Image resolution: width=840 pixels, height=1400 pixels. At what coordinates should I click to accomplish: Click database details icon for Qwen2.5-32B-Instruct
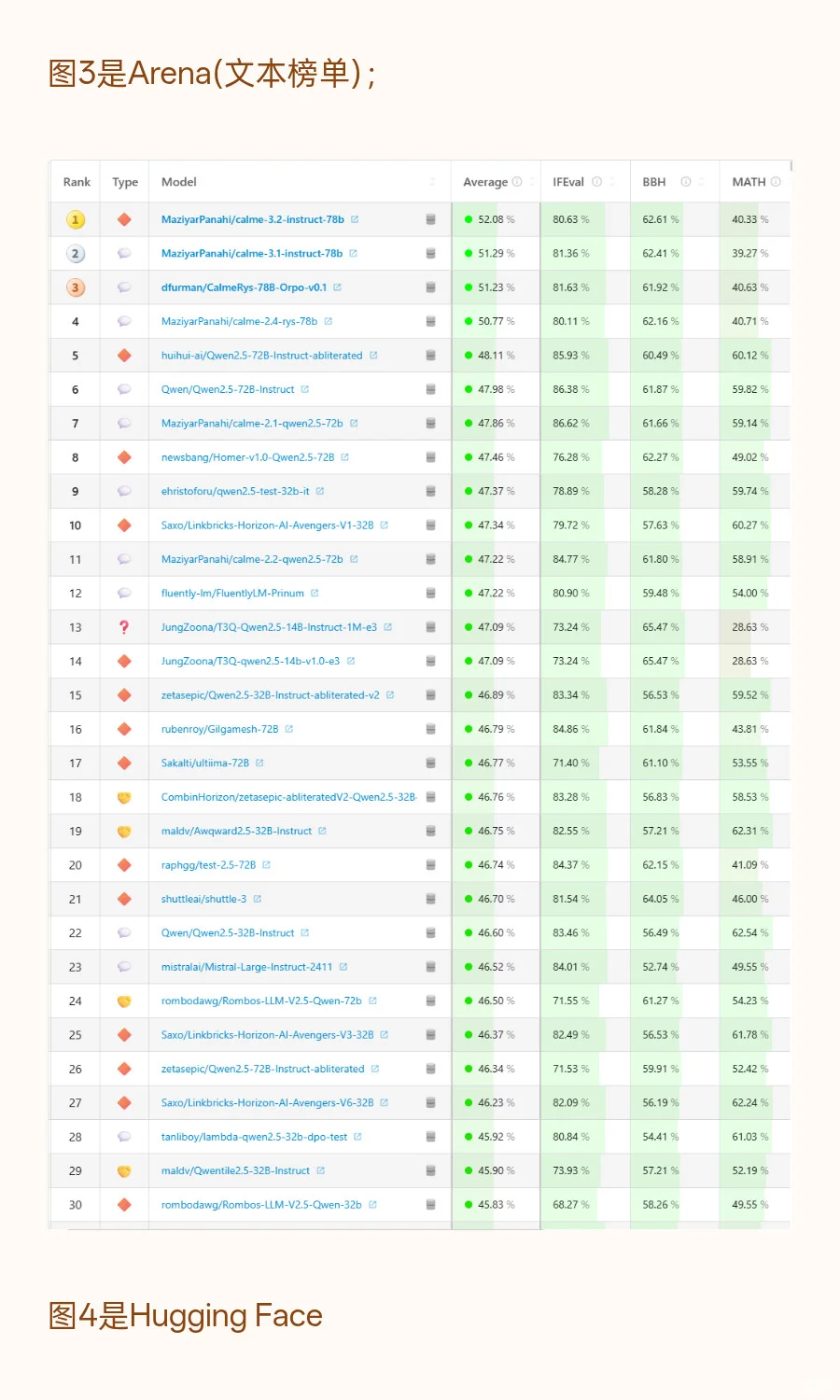tap(430, 933)
